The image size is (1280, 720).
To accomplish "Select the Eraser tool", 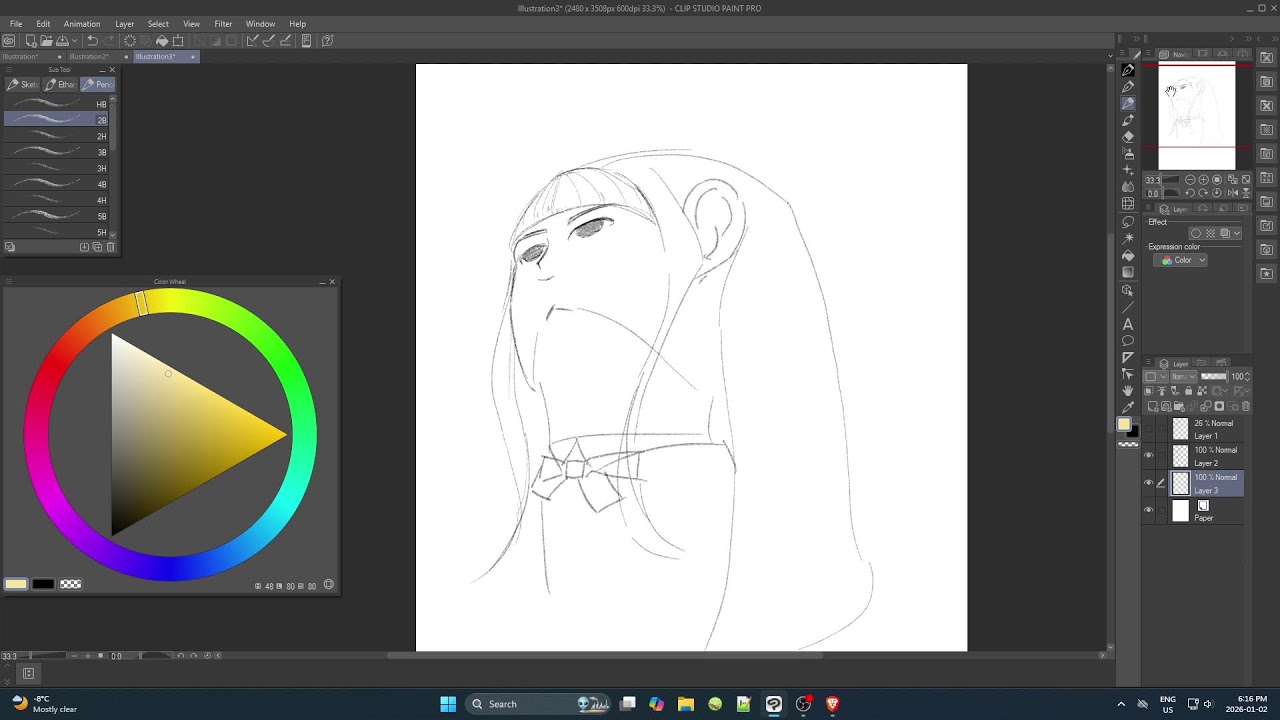I will [x=1128, y=136].
